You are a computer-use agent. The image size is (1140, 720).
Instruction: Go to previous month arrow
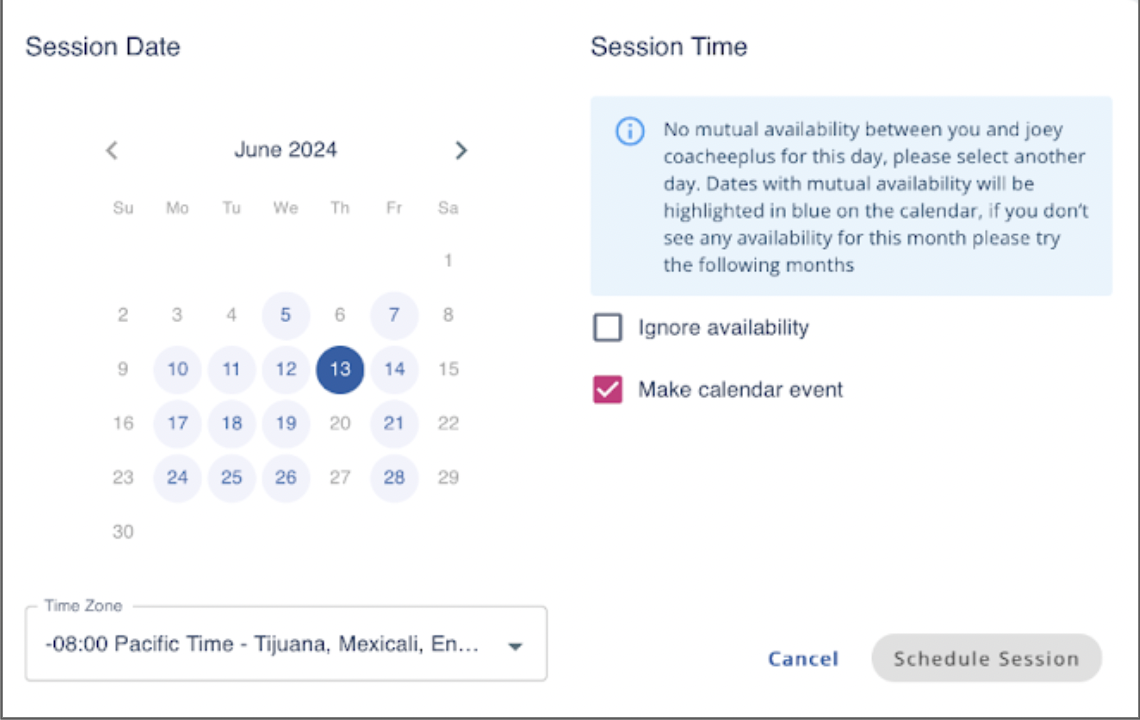tap(112, 151)
